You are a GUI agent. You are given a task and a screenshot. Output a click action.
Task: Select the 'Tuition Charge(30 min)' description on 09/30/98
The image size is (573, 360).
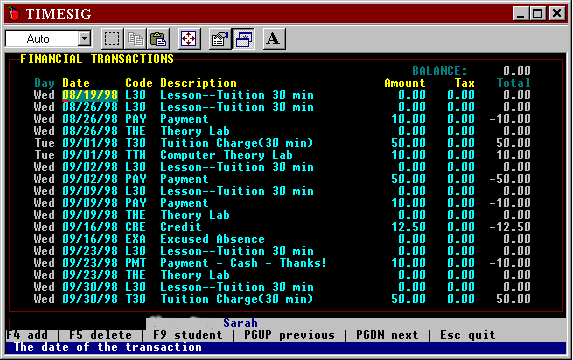237,299
